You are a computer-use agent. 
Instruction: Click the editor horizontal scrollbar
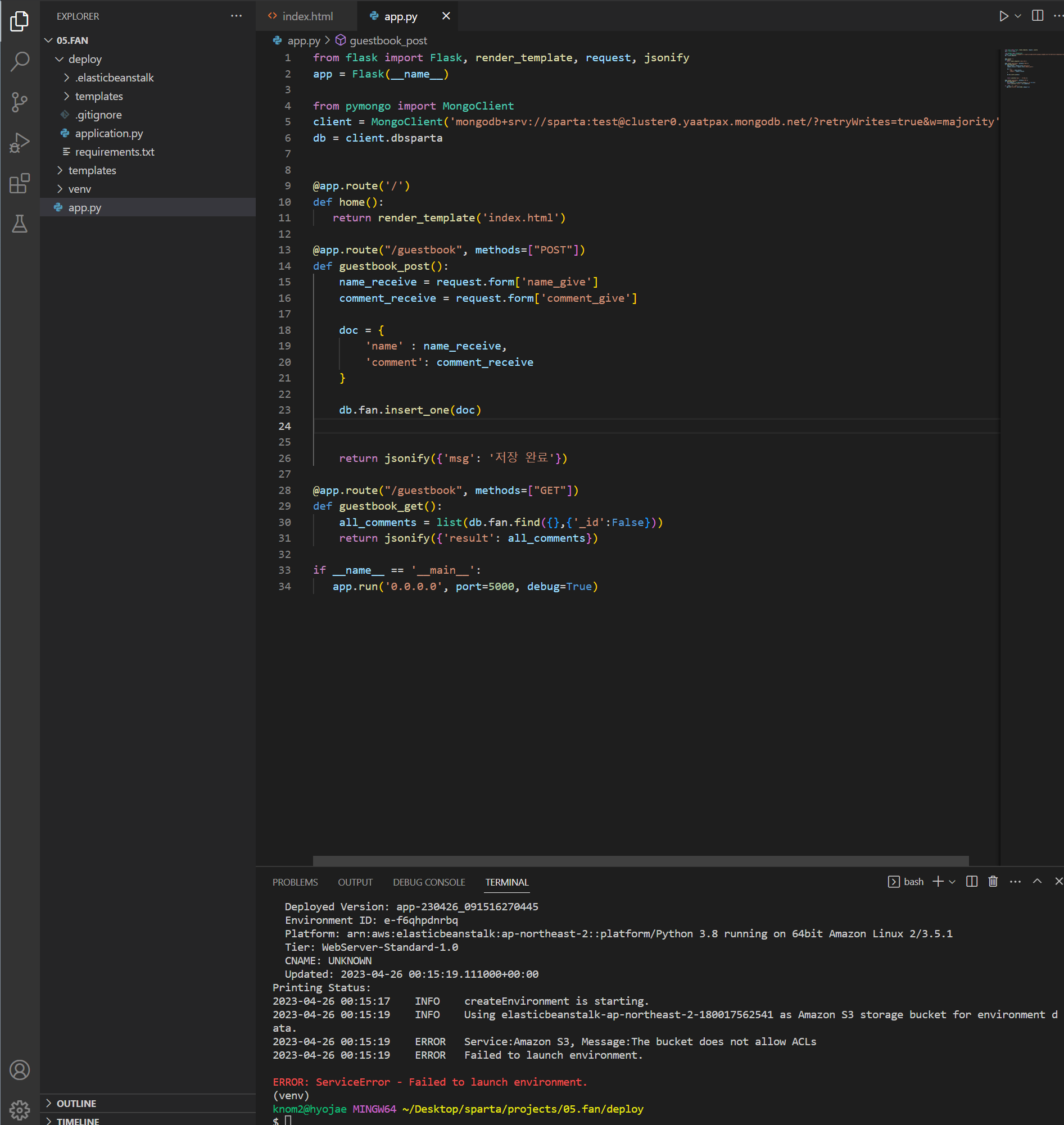pyautogui.click(x=640, y=861)
